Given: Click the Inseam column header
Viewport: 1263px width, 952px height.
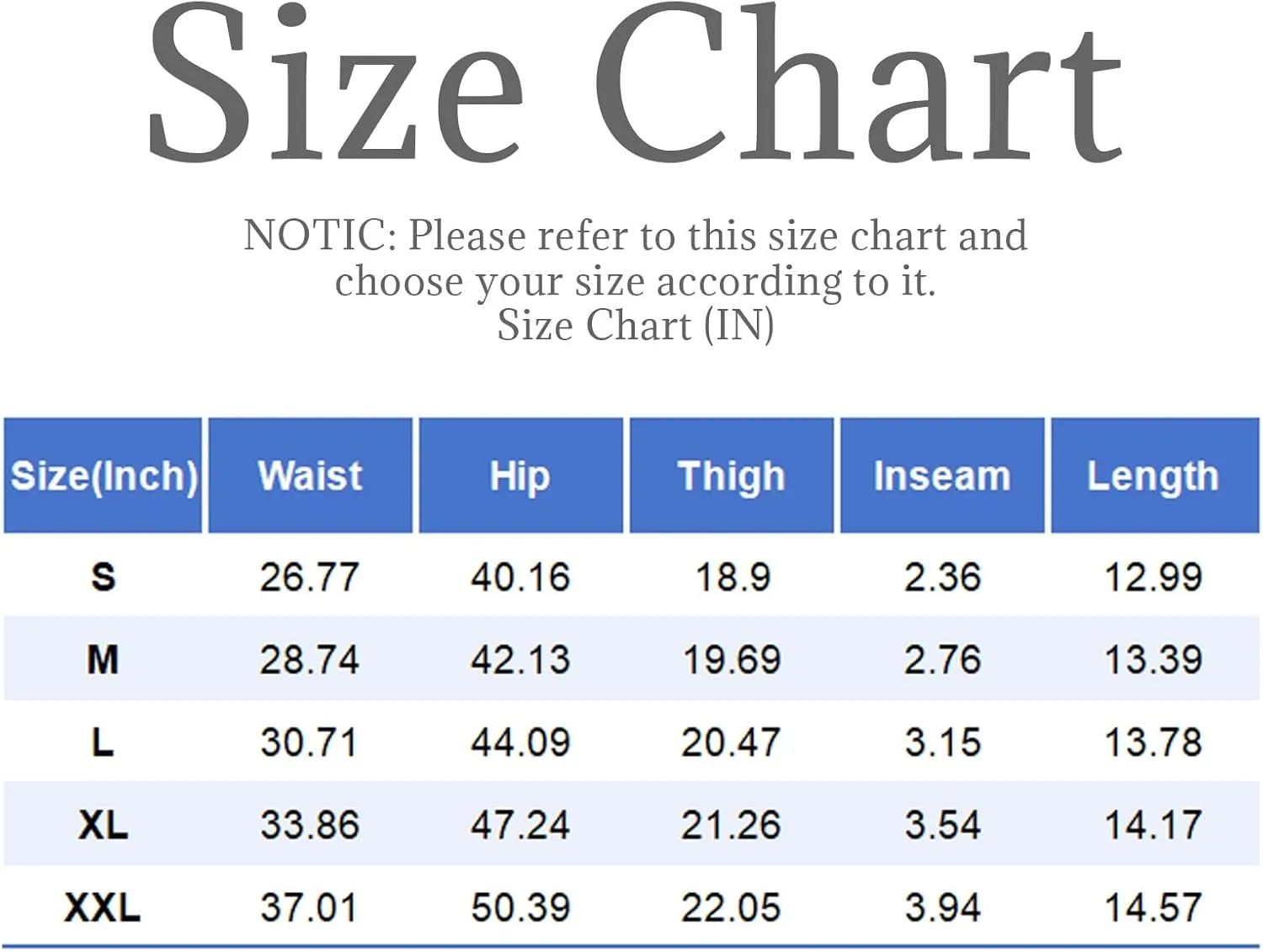Looking at the screenshot, I should (942, 476).
